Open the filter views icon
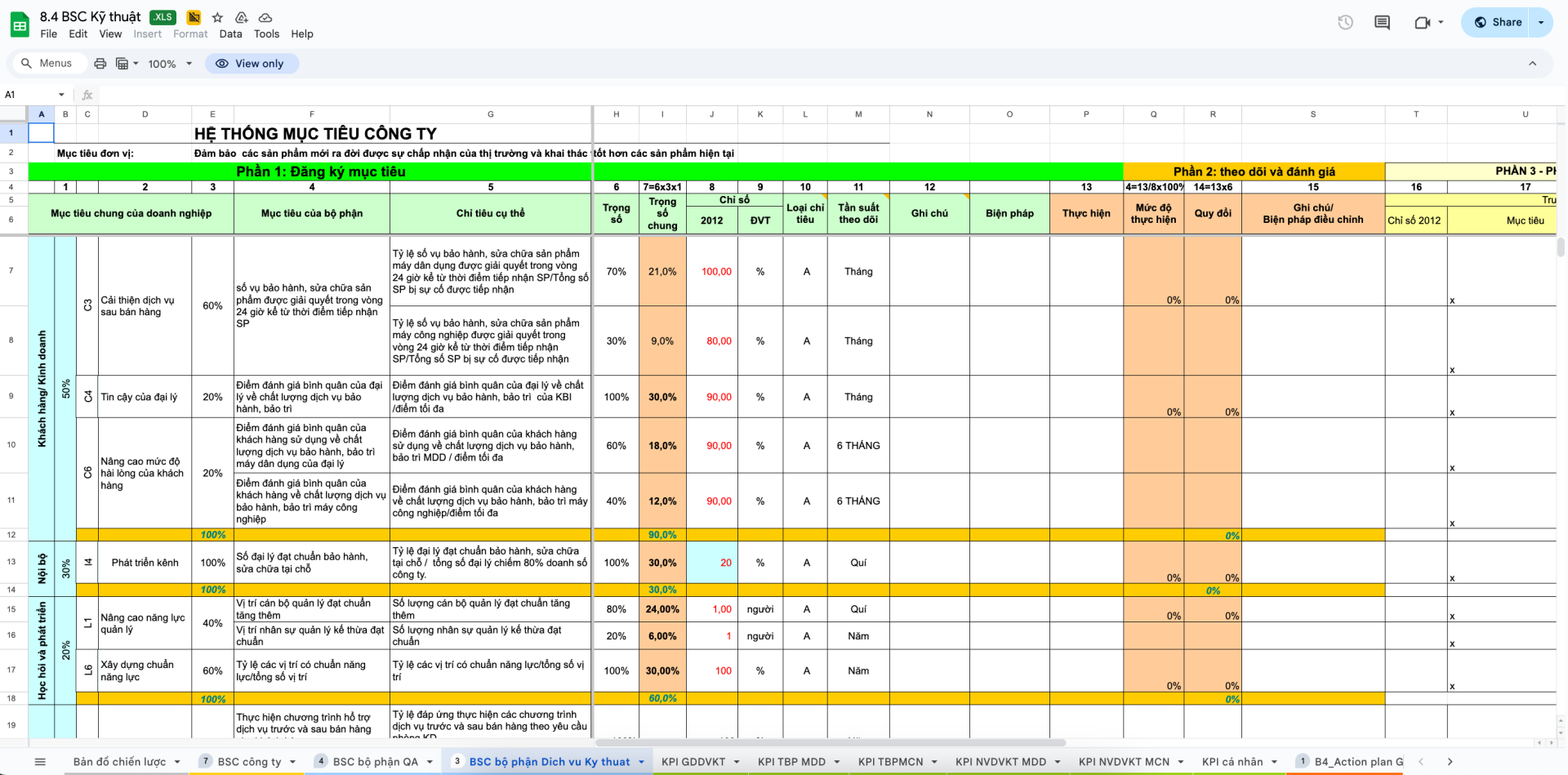The image size is (1568, 775). click(122, 64)
